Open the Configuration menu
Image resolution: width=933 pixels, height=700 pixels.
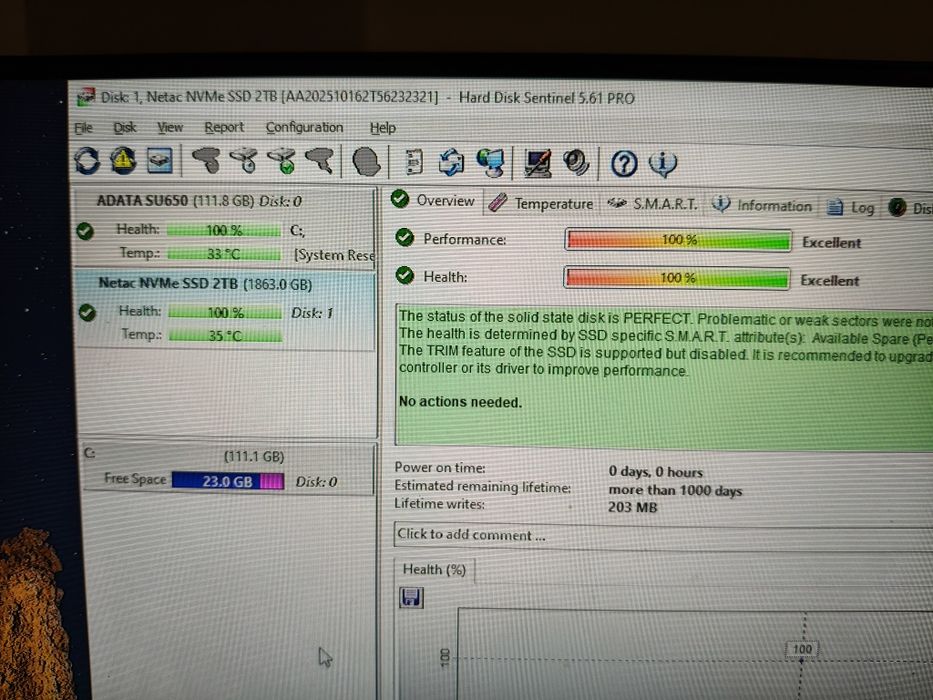coord(305,127)
